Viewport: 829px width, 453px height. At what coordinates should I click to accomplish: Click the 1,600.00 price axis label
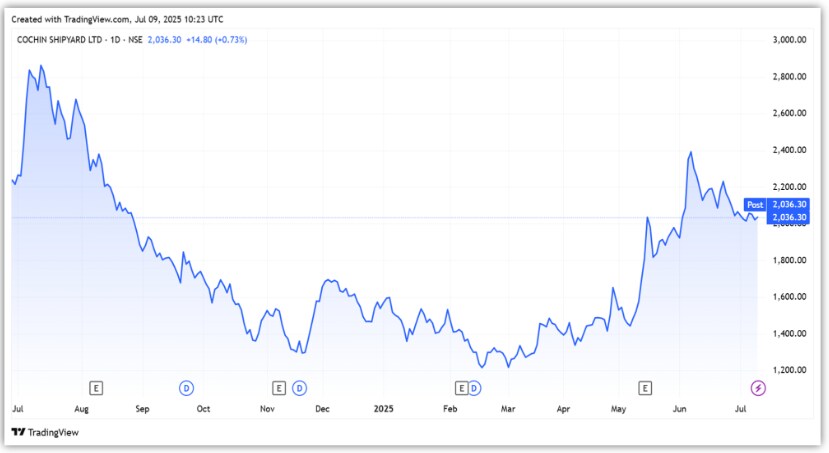click(789, 297)
